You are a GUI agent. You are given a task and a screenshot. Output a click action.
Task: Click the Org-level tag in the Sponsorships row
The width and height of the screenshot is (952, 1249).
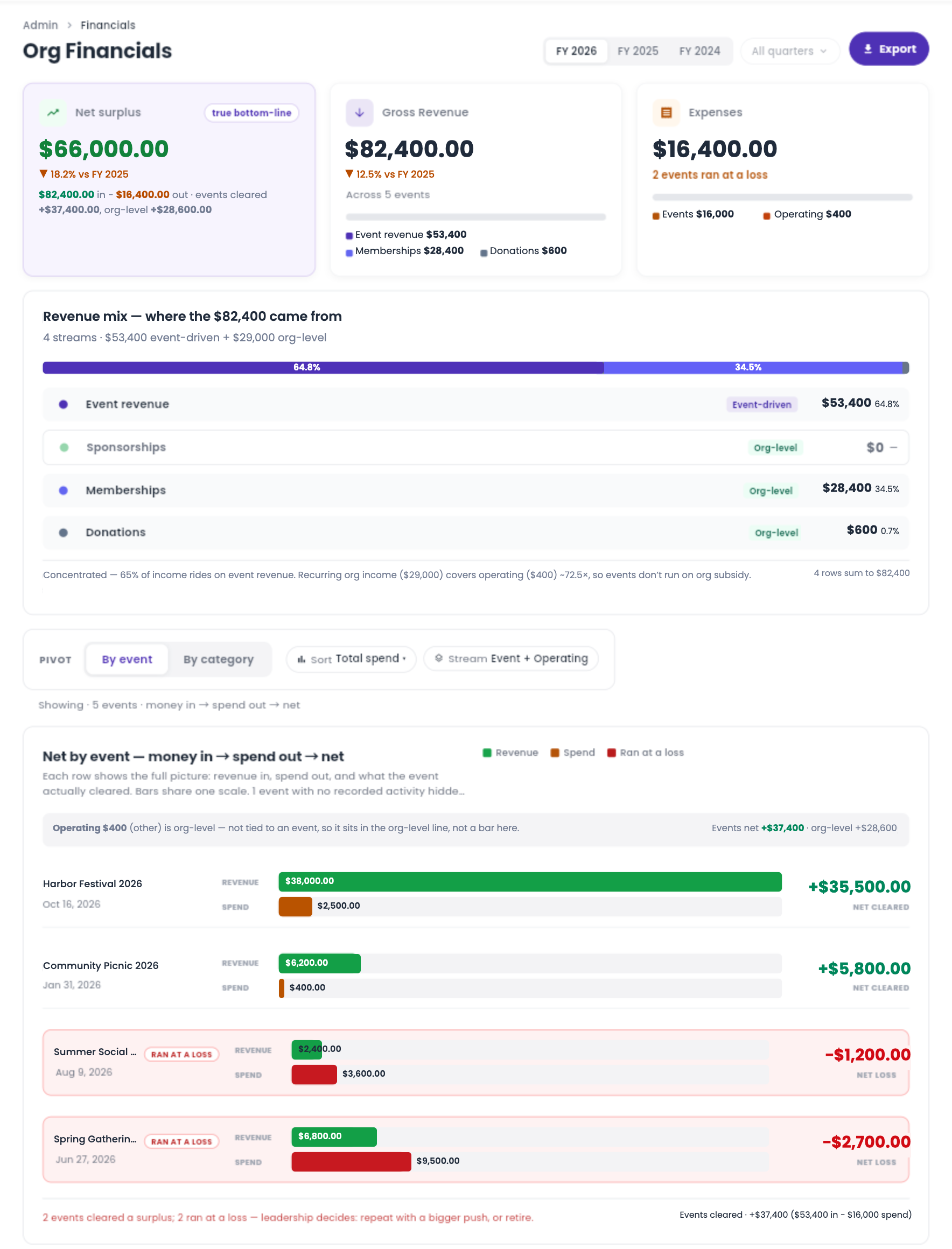tap(775, 447)
